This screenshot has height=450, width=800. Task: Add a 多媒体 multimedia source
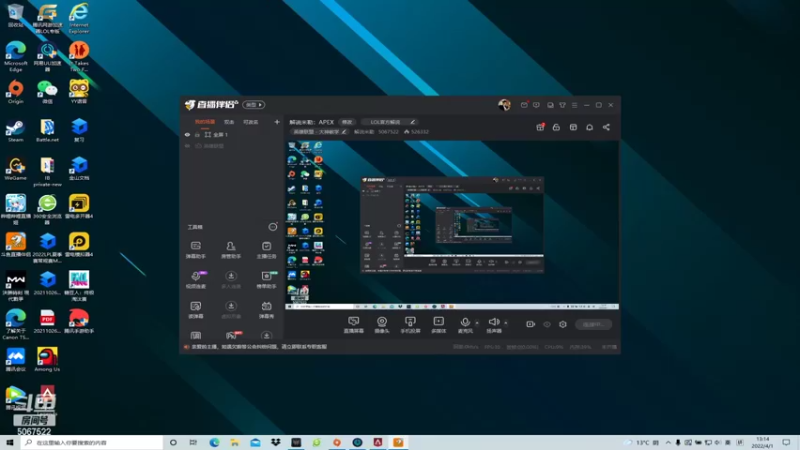tap(439, 324)
